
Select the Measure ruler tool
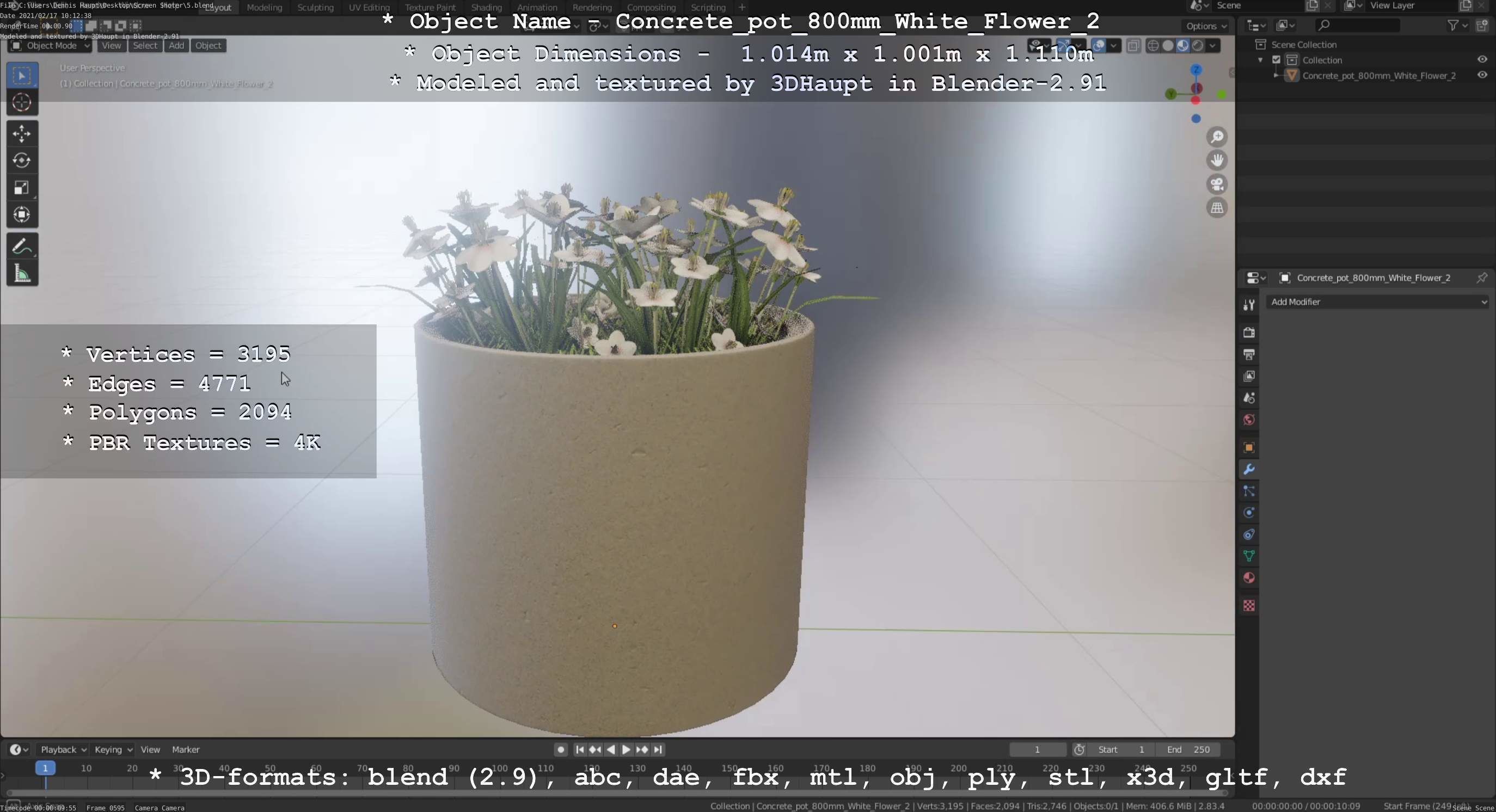click(22, 273)
